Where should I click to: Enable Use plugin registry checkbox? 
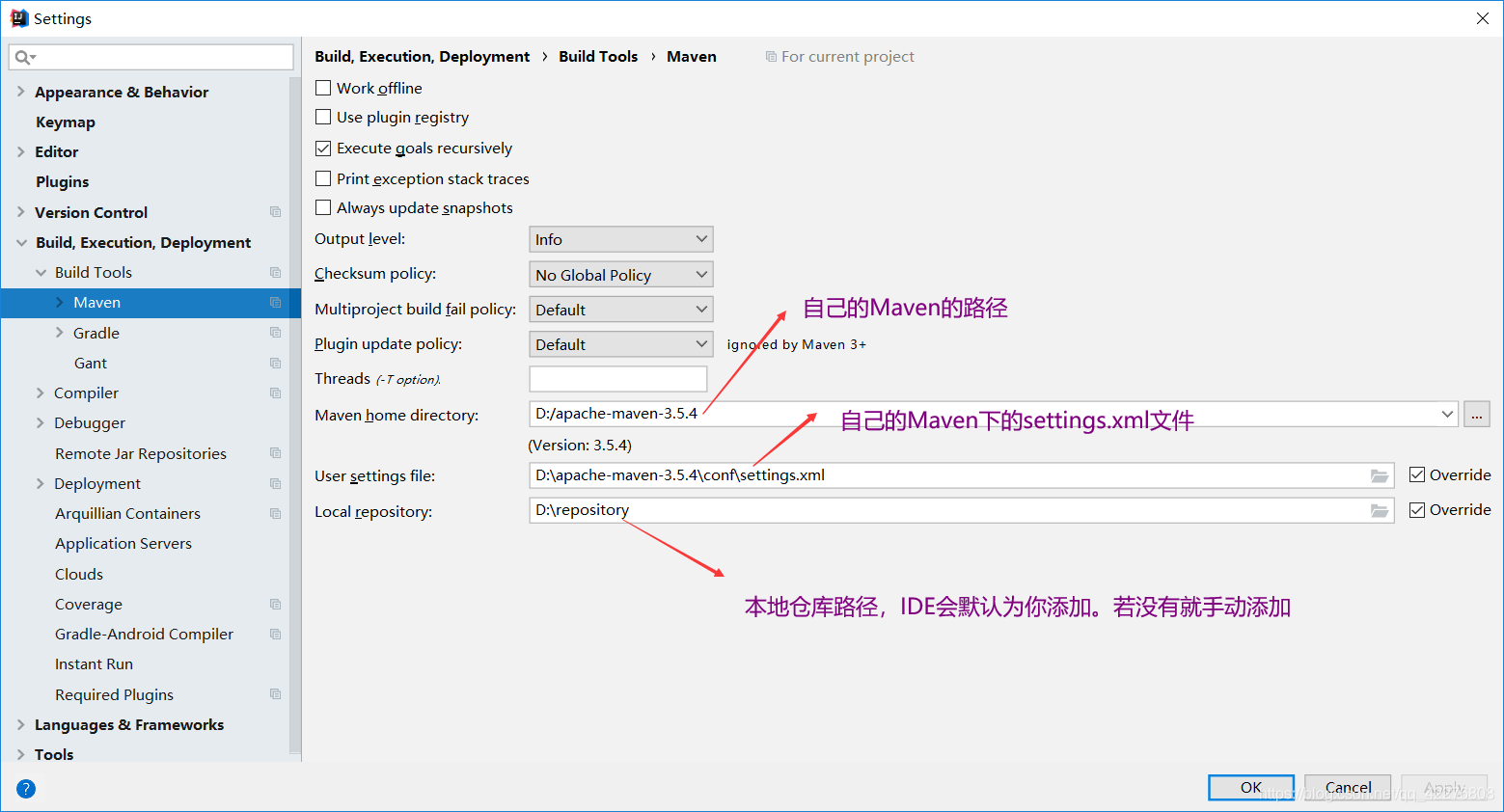pyautogui.click(x=323, y=117)
